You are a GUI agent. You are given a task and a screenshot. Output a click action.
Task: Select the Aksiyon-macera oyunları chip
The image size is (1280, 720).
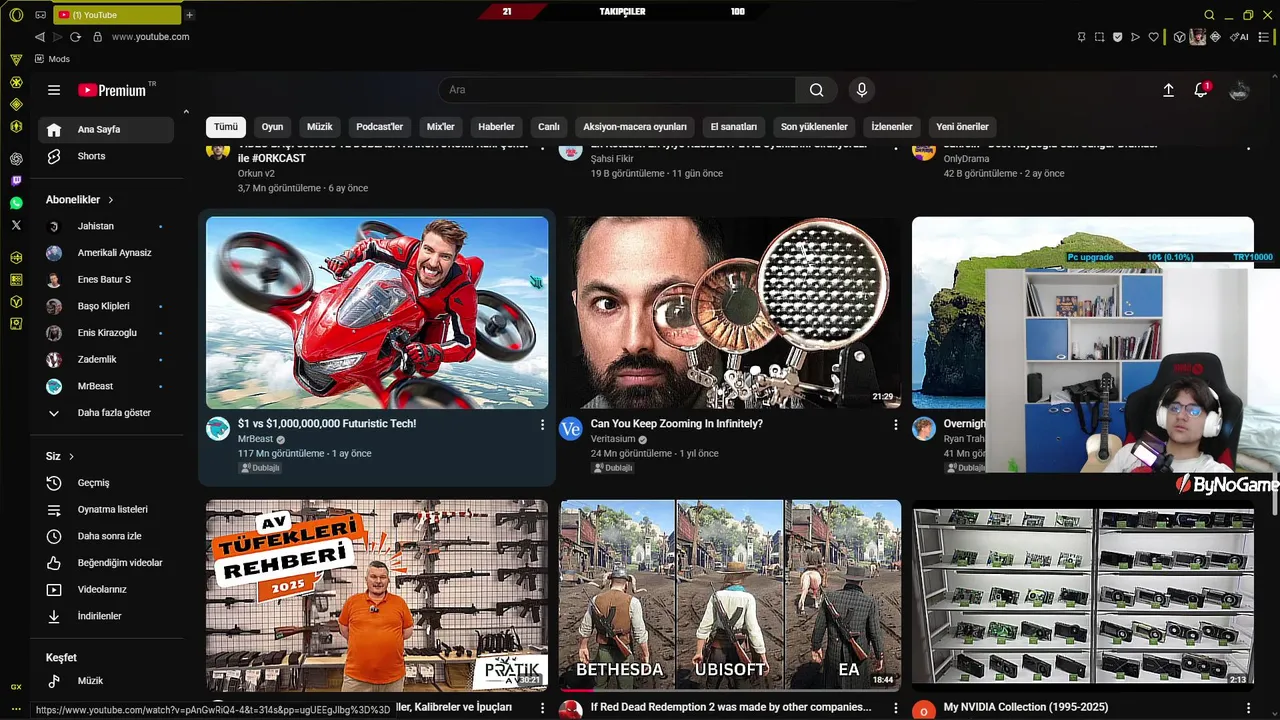(635, 127)
